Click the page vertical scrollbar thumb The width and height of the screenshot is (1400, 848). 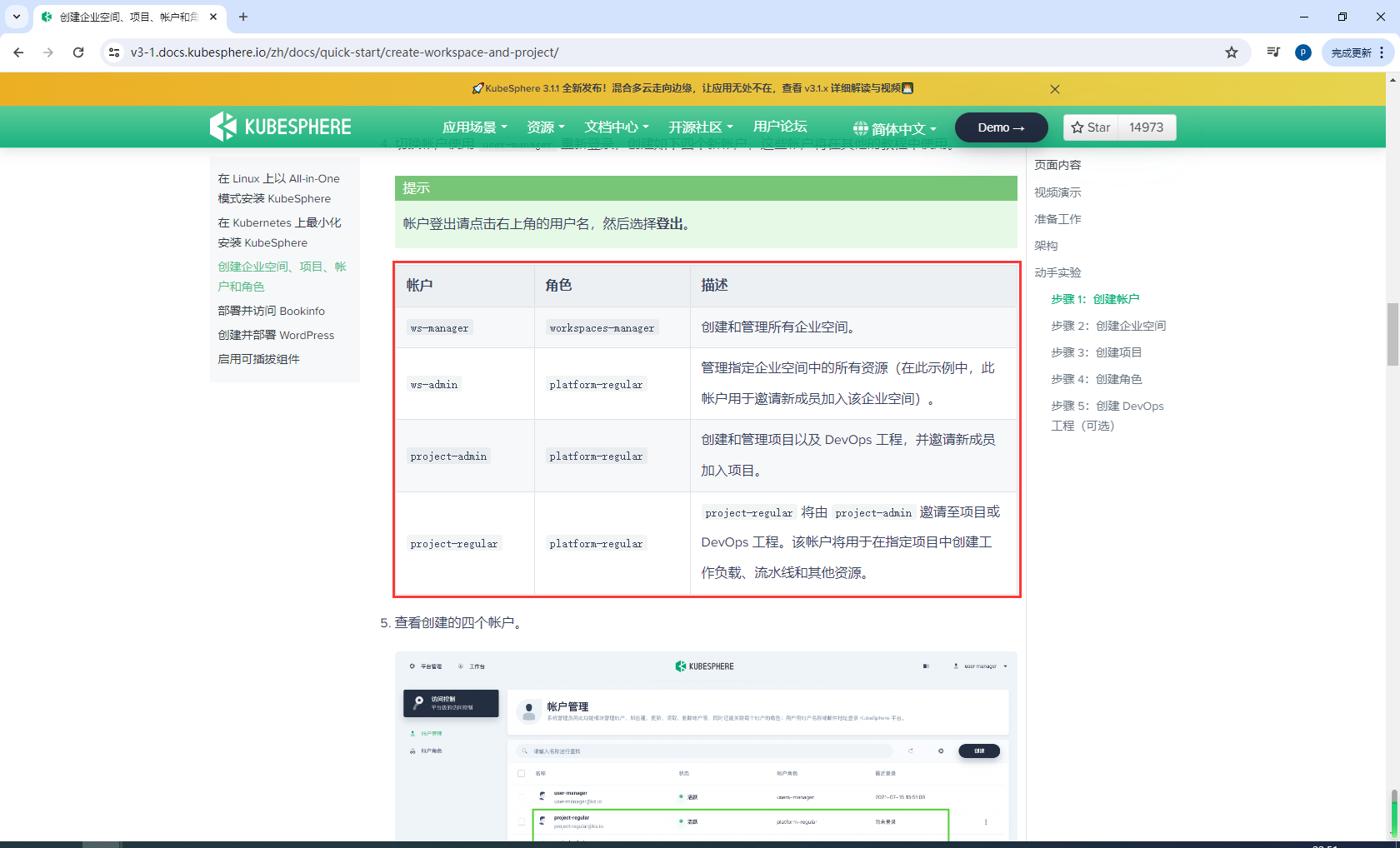(1392, 335)
